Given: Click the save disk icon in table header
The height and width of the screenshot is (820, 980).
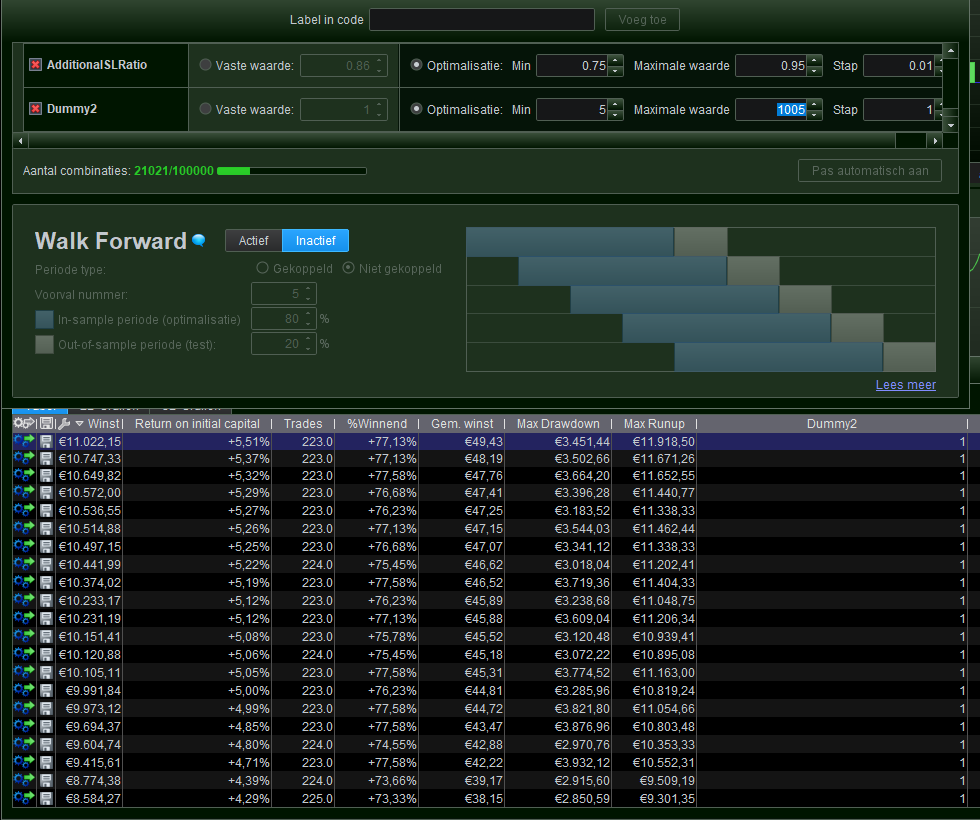Looking at the screenshot, I should [47, 424].
